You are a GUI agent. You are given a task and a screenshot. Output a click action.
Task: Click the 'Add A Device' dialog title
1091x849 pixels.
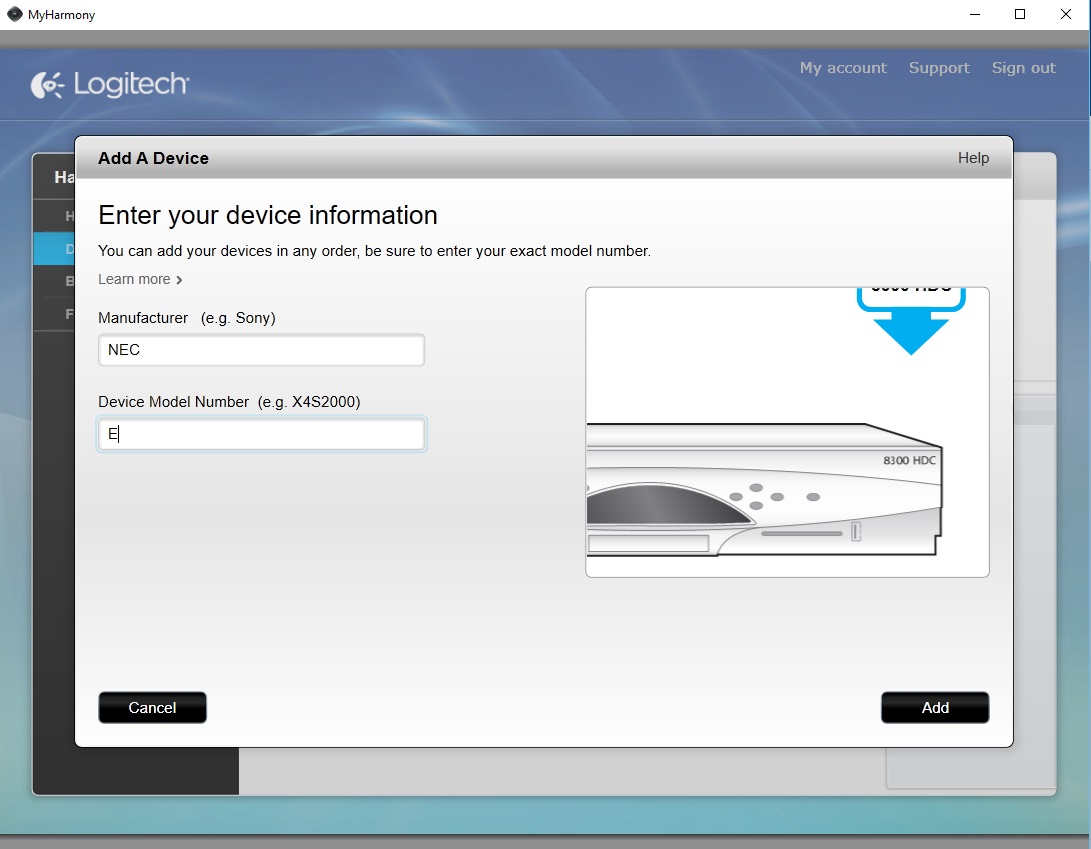click(x=153, y=158)
